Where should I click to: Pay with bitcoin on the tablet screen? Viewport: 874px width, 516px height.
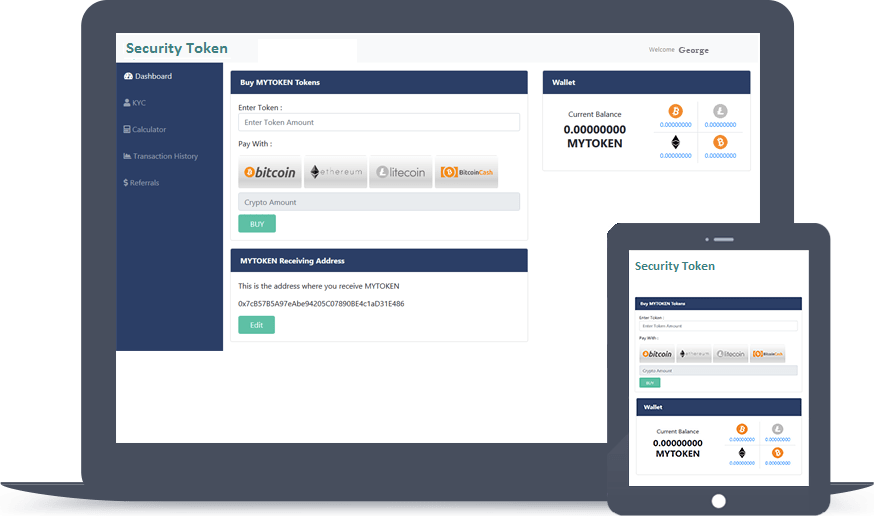tap(657, 354)
